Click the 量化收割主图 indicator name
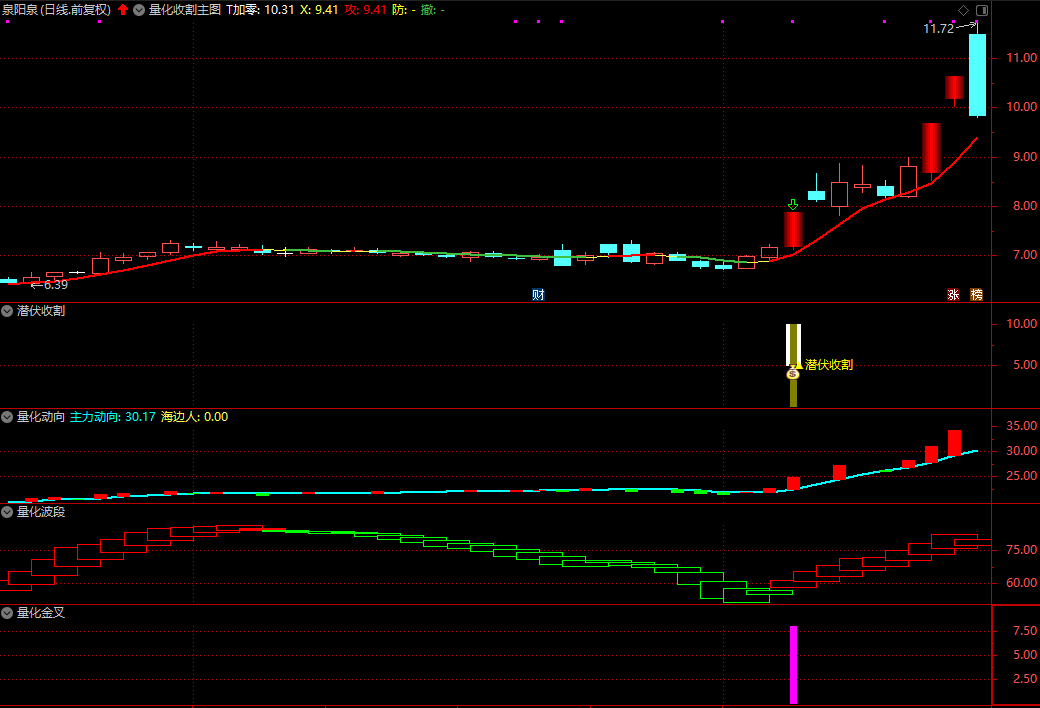The width and height of the screenshot is (1040, 708). pyautogui.click(x=184, y=10)
